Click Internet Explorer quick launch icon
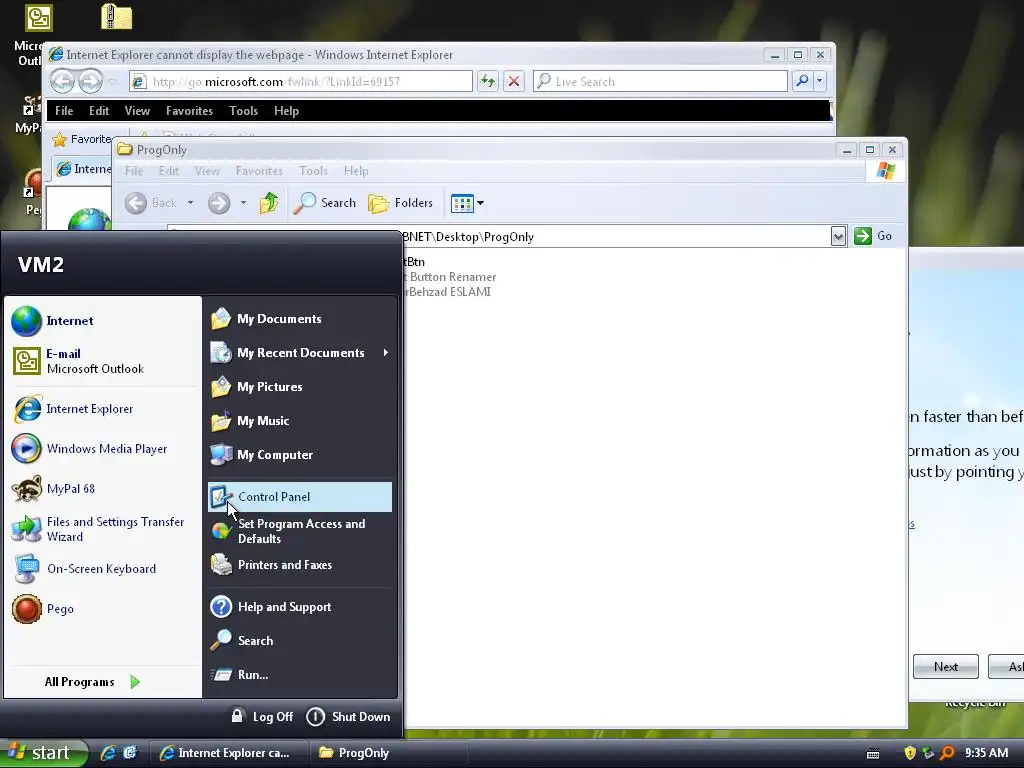 (108, 752)
